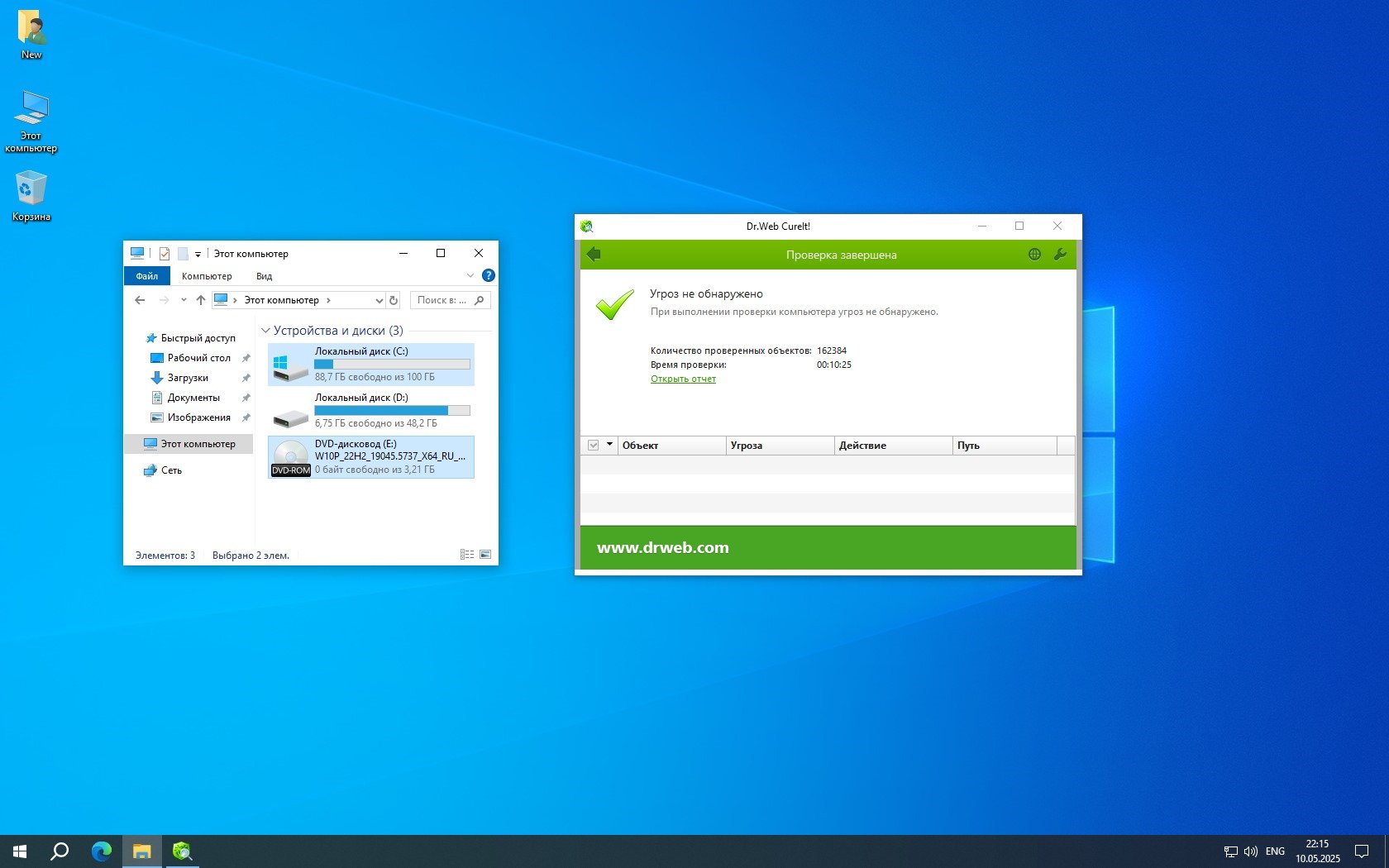
Task: Open the Файл menu in Explorer
Action: 147,276
